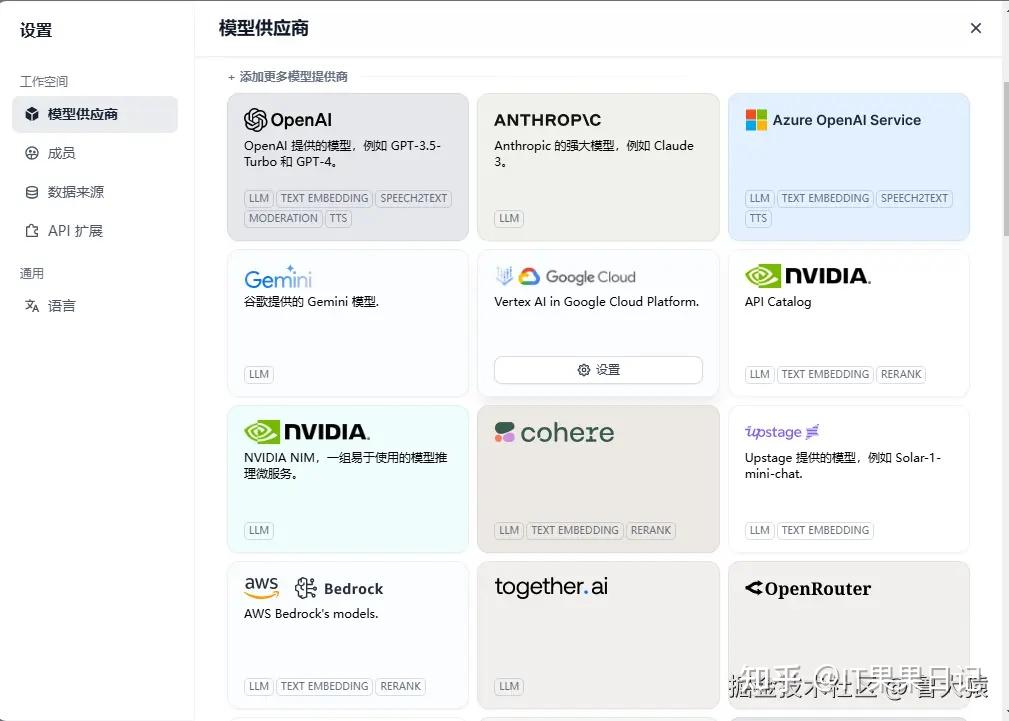Click 通用 section label
1009x721 pixels.
32,273
